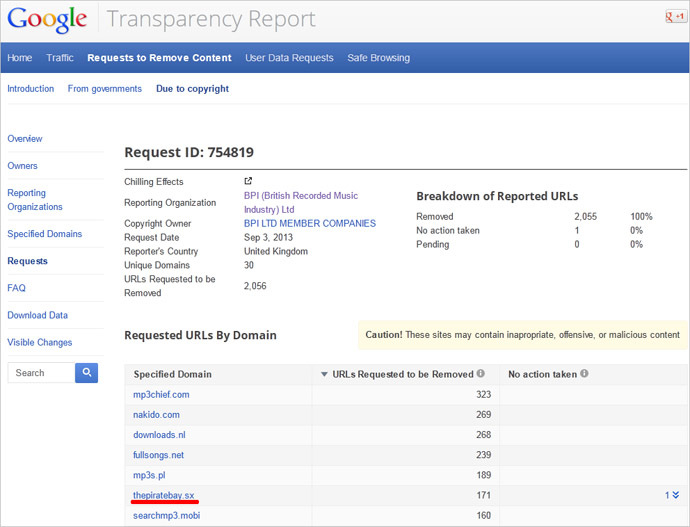This screenshot has width=690, height=527.
Task: Click into the Search input field
Action: pos(41,373)
